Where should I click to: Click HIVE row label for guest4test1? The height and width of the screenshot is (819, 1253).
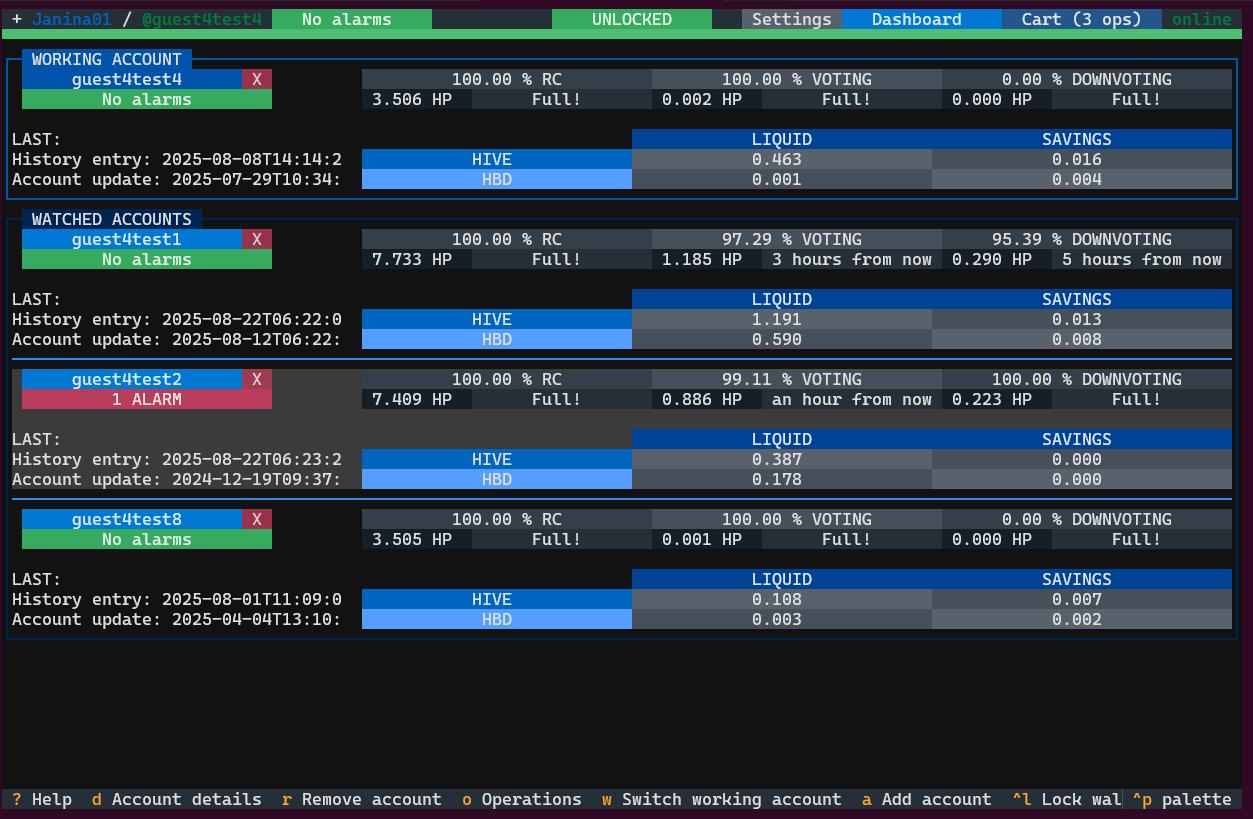pos(497,319)
